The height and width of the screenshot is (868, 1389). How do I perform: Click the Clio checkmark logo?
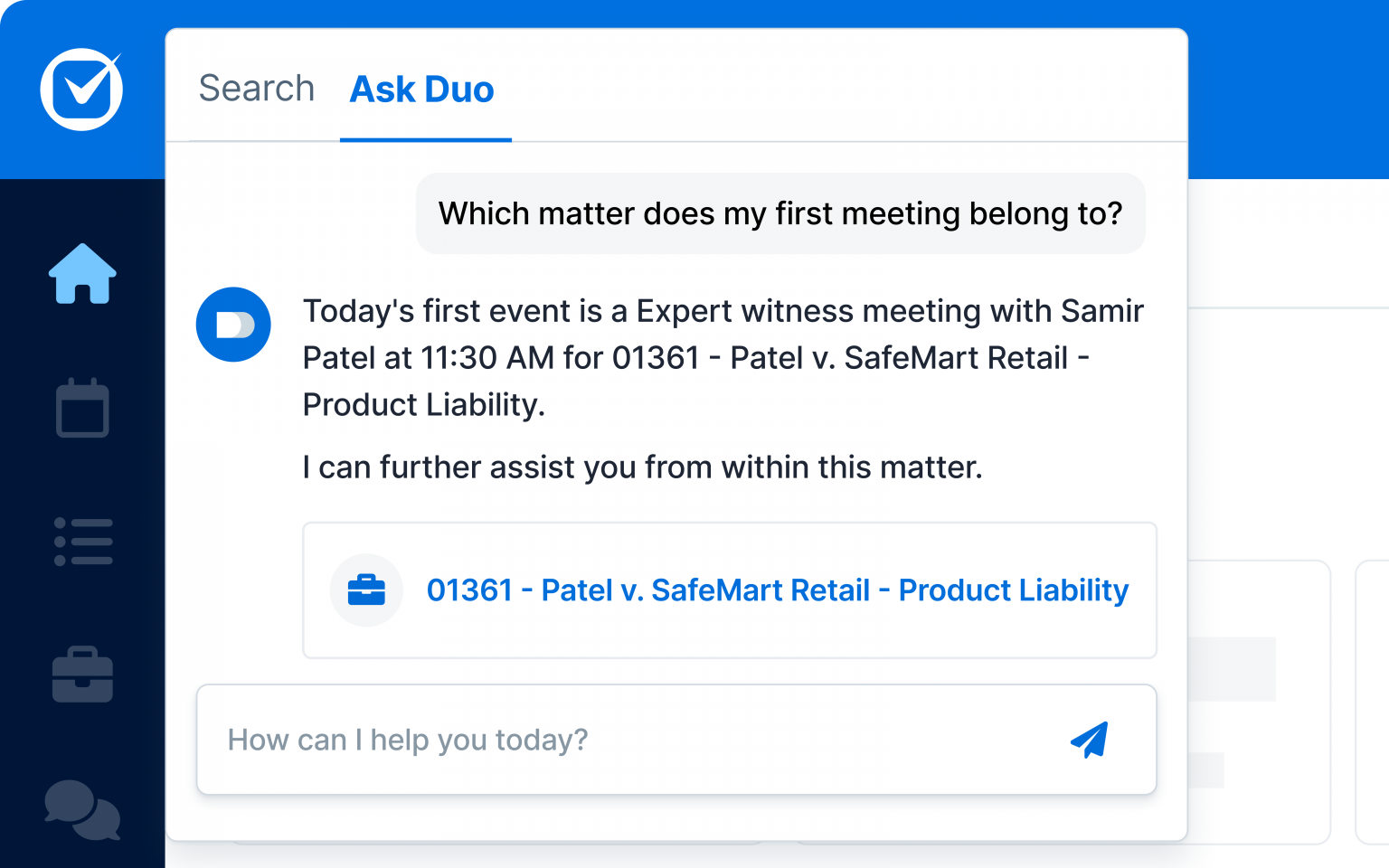pyautogui.click(x=80, y=89)
